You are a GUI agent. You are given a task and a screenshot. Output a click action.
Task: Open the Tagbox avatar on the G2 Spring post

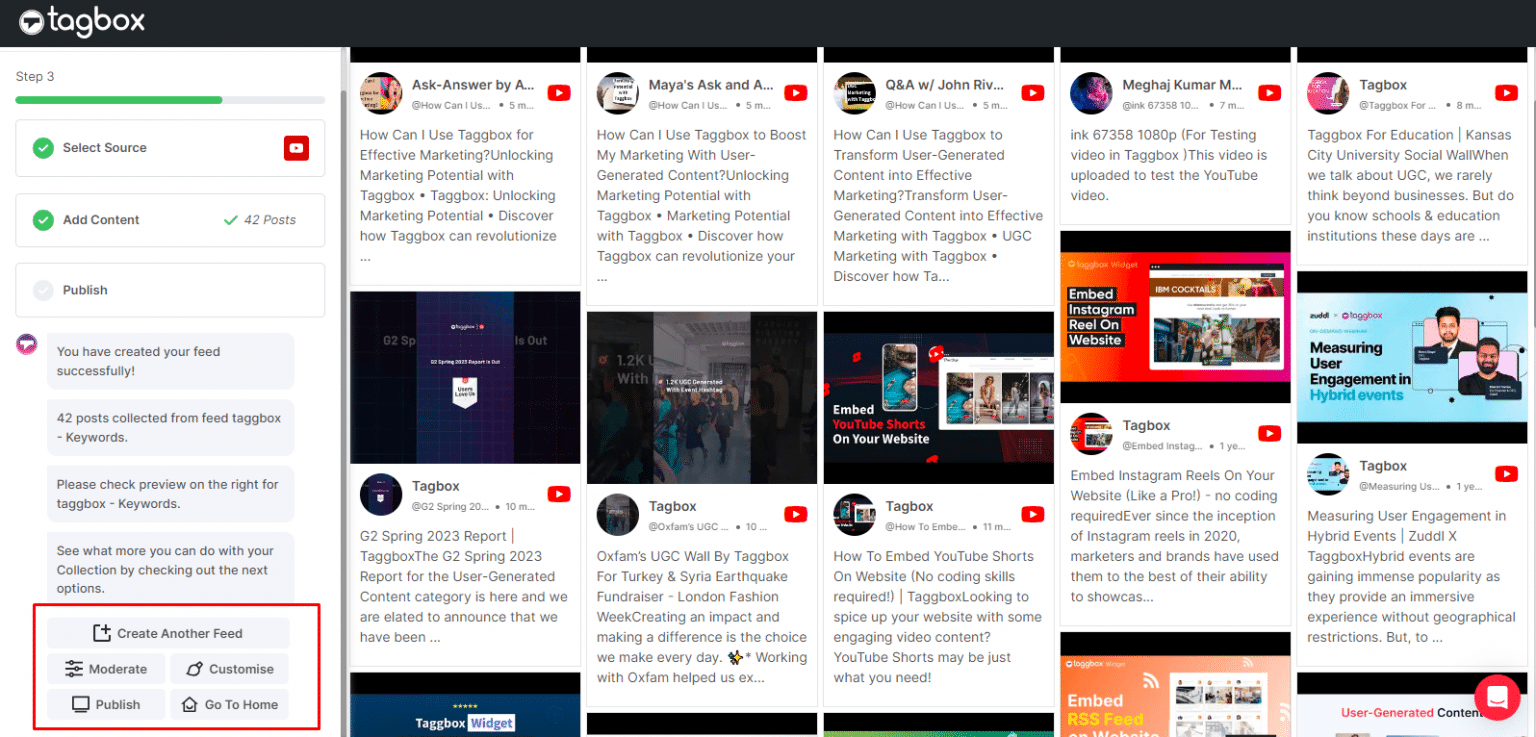380,494
